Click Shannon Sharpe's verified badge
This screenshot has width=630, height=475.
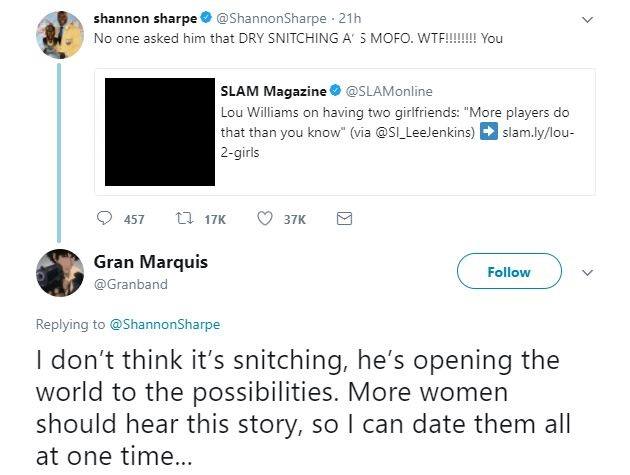coord(207,17)
